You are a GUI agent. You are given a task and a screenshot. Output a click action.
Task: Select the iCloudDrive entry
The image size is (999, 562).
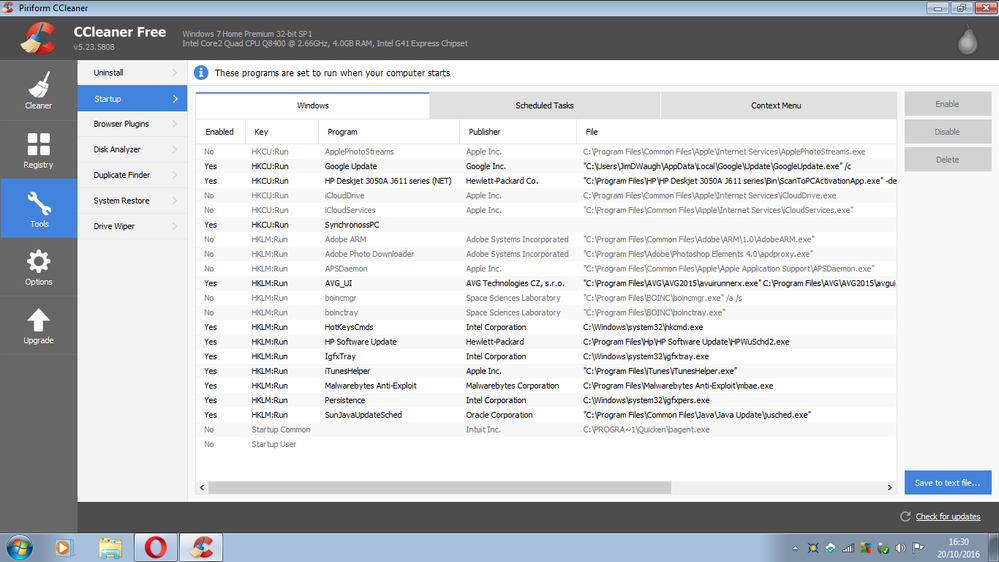pos(546,196)
